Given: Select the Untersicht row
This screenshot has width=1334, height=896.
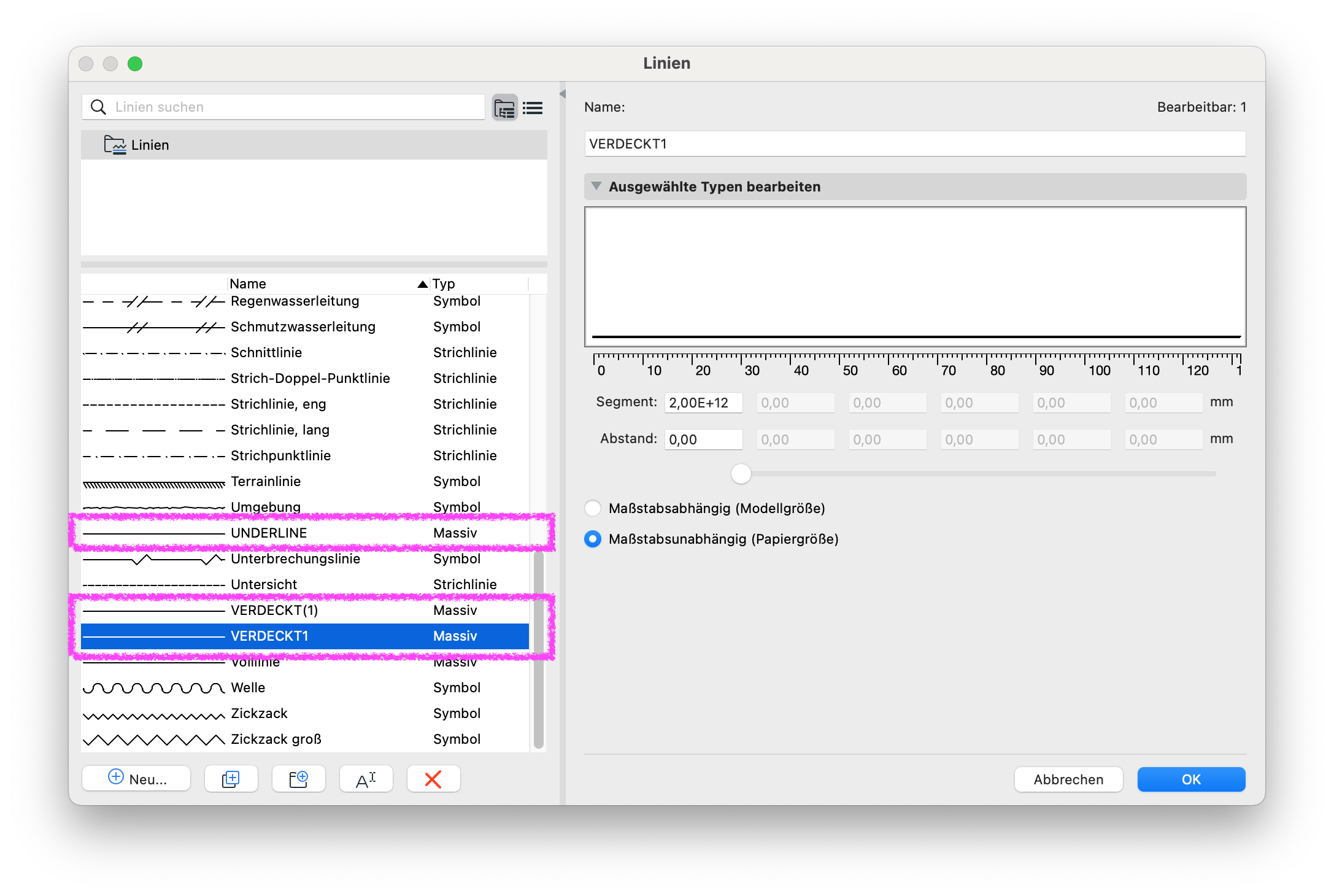Looking at the screenshot, I should point(305,584).
